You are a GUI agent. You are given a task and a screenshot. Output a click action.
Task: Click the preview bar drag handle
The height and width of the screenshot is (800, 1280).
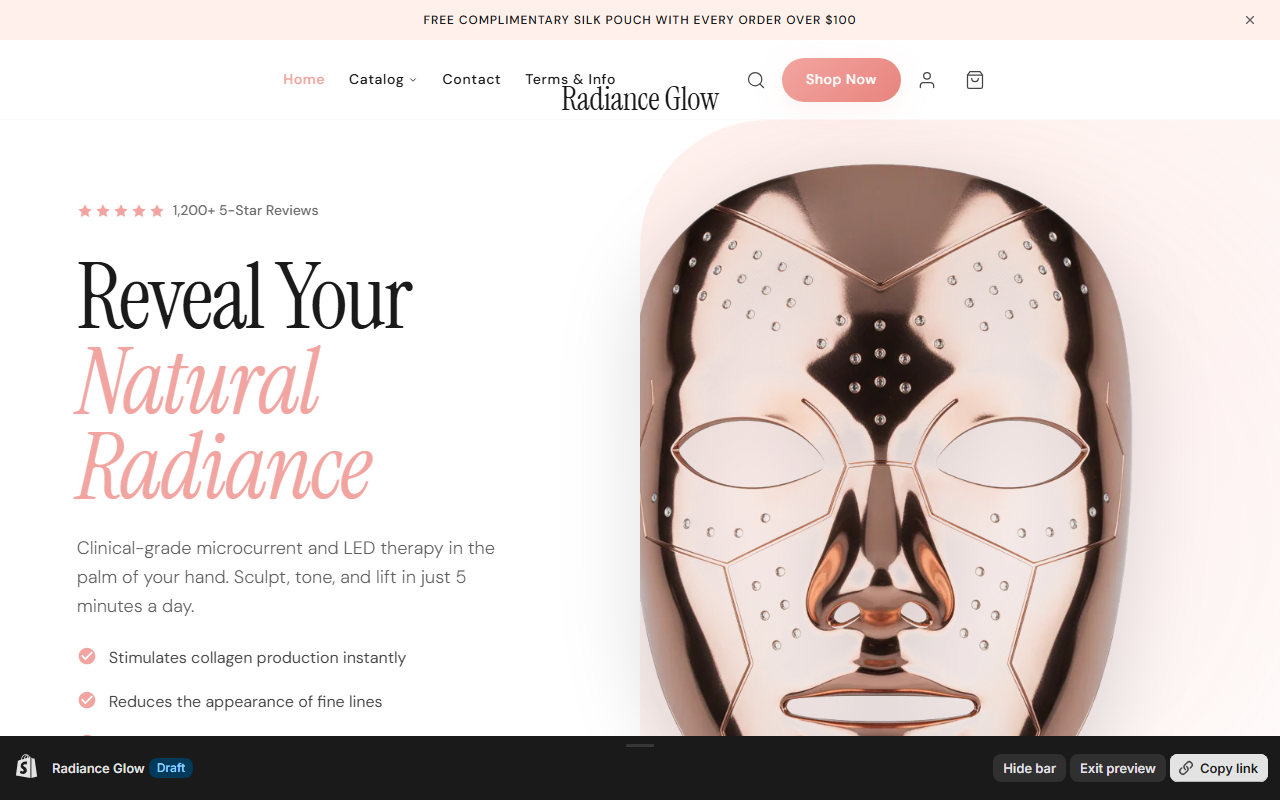tap(640, 745)
